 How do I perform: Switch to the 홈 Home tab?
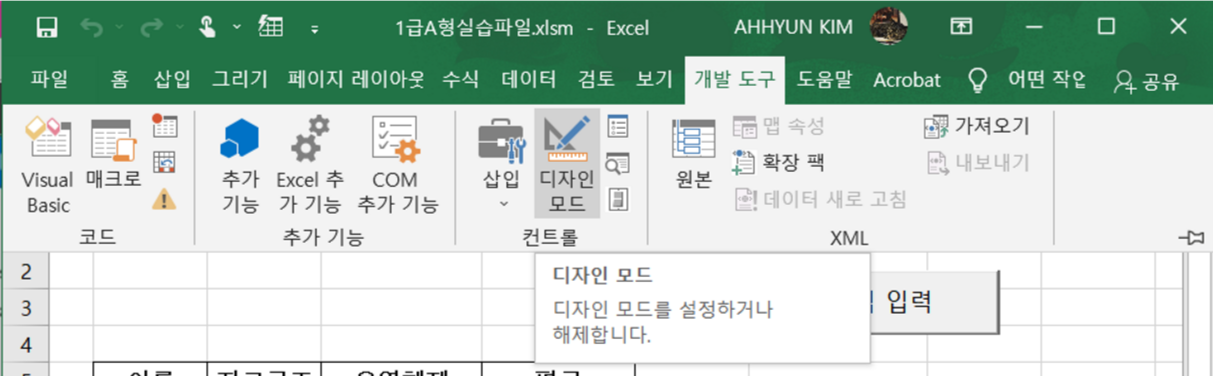pos(120,80)
